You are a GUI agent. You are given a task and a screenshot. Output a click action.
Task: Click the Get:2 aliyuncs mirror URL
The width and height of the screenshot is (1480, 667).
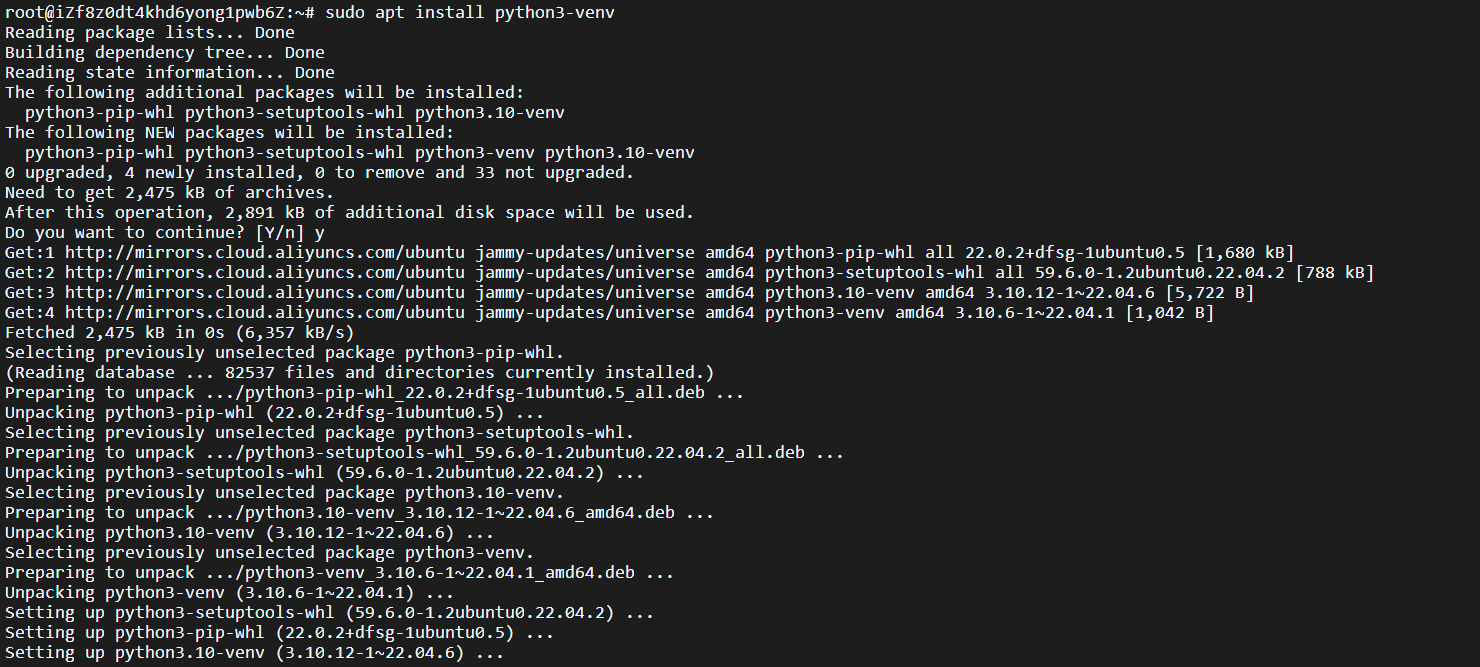pos(265,273)
